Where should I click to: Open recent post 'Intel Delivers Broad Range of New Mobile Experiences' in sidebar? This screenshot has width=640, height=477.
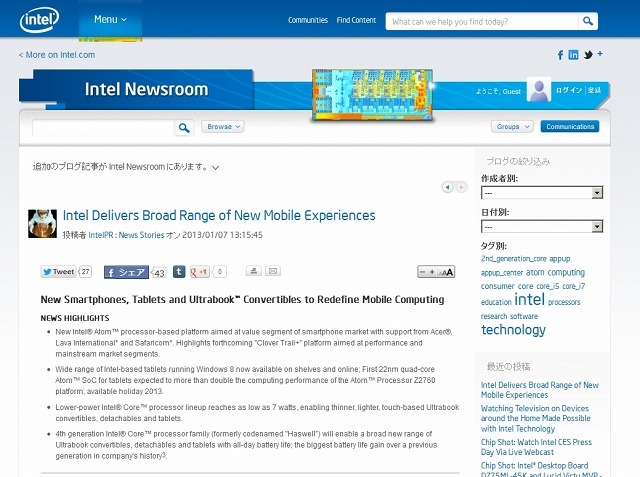click(x=540, y=390)
